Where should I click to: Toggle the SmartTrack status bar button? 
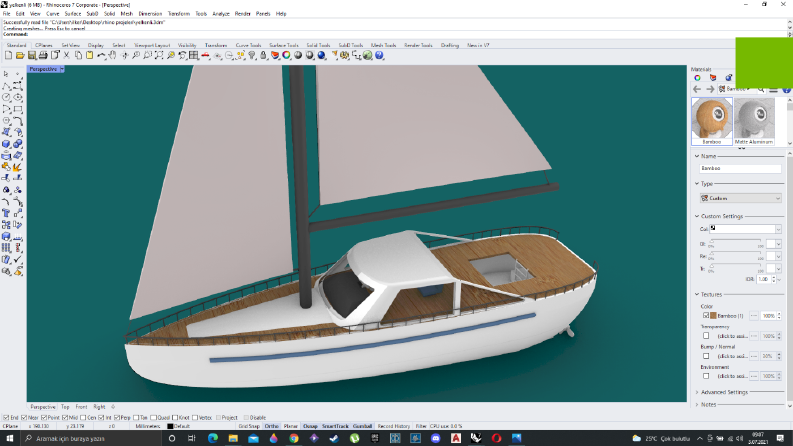[335, 426]
